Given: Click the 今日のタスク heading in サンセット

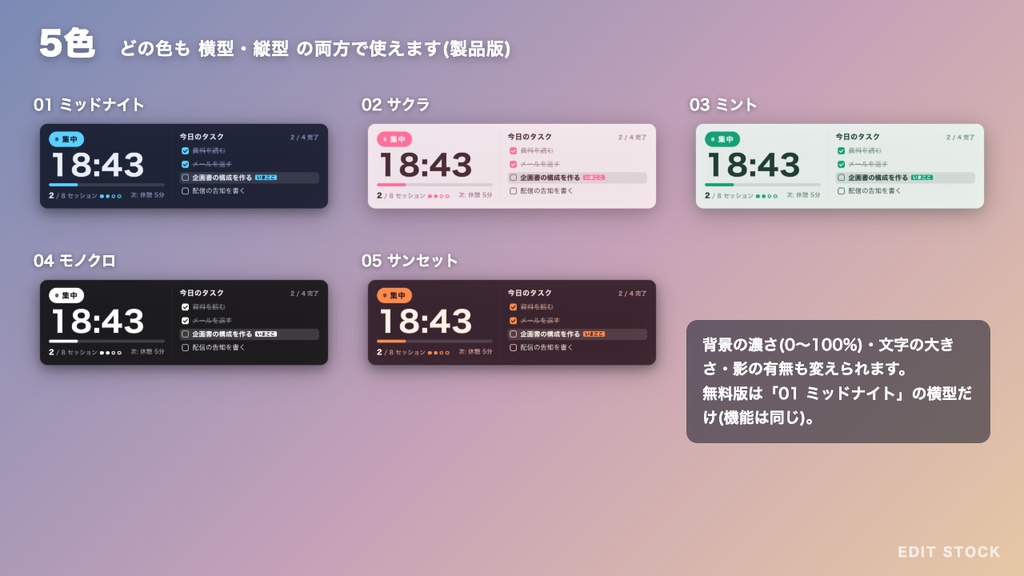Looking at the screenshot, I should [x=530, y=293].
